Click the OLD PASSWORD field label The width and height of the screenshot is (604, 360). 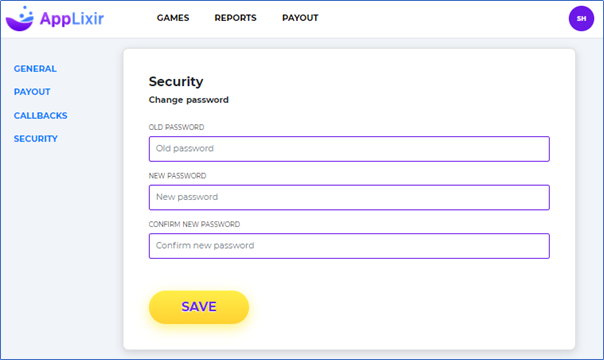(x=176, y=127)
